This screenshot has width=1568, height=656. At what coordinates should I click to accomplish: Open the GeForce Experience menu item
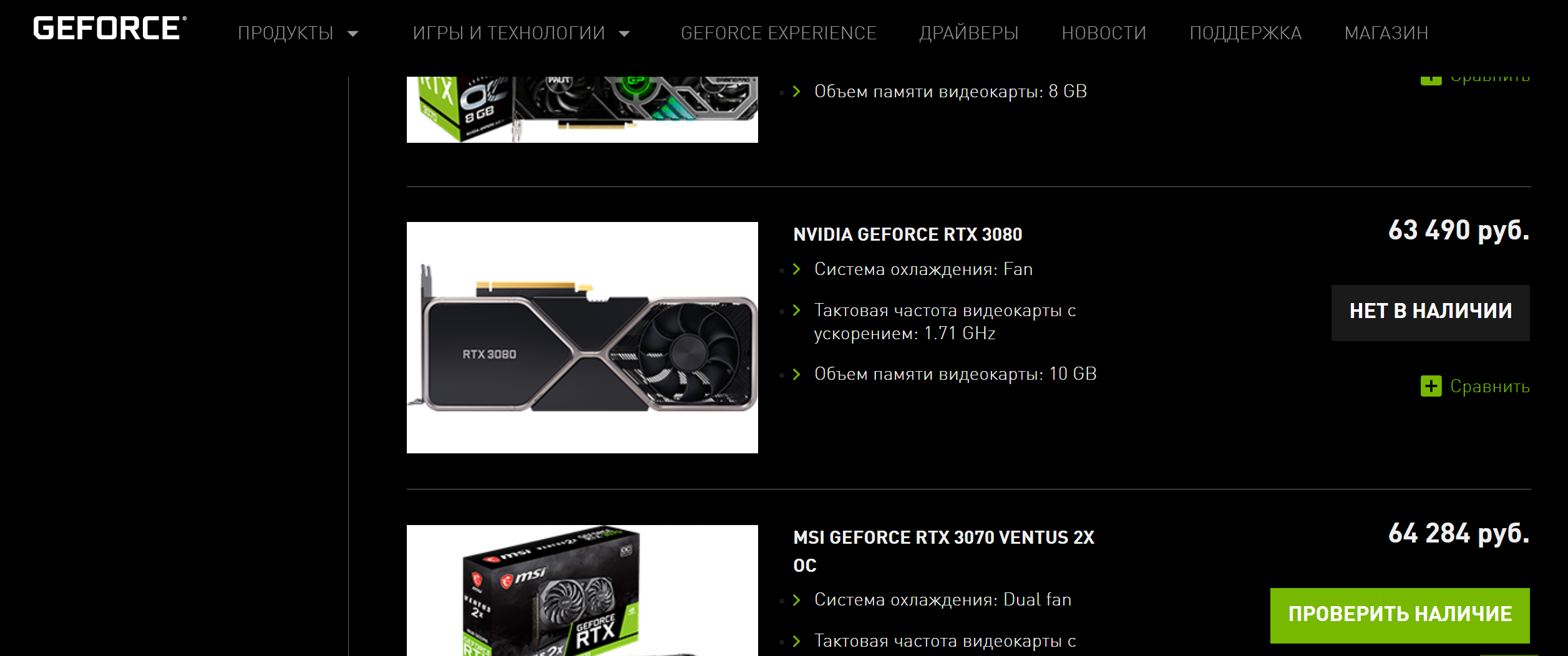click(779, 33)
